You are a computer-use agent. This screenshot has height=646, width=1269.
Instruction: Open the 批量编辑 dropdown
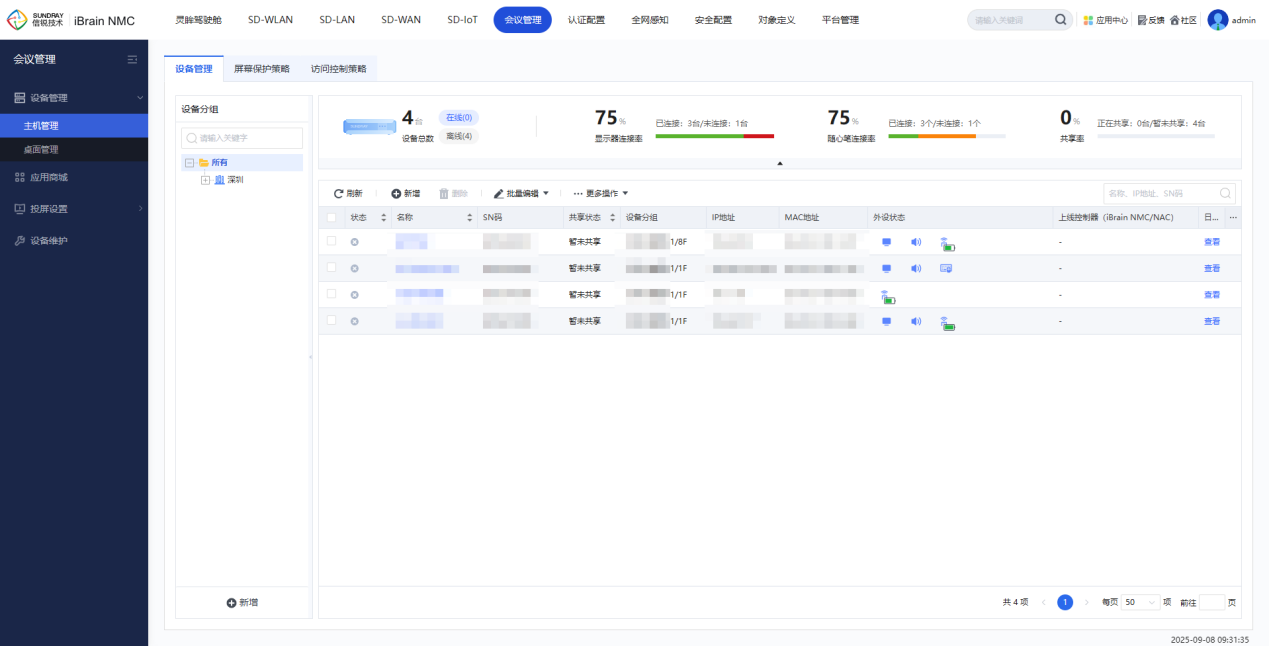[x=521, y=193]
